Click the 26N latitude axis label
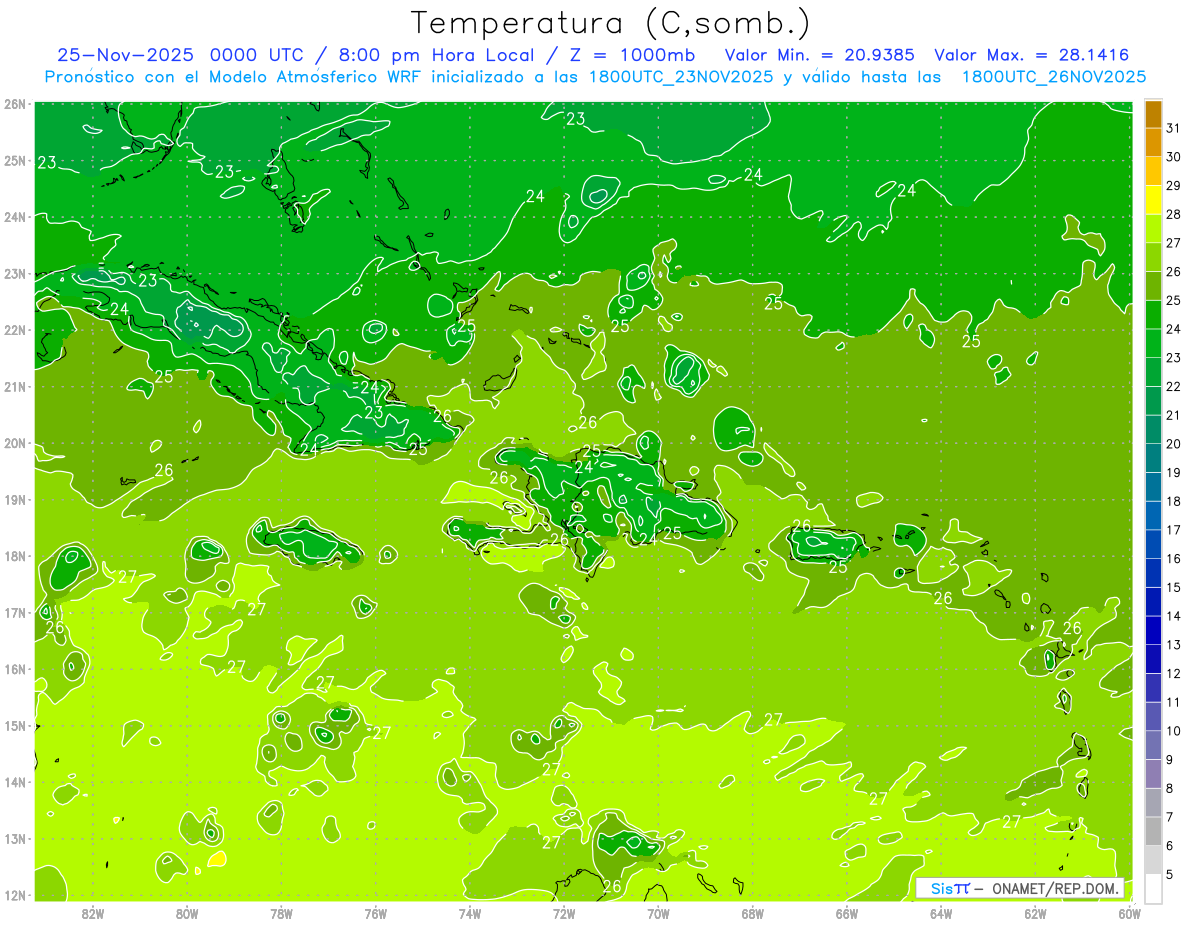Viewport: 1200px width, 927px height. tap(16, 103)
